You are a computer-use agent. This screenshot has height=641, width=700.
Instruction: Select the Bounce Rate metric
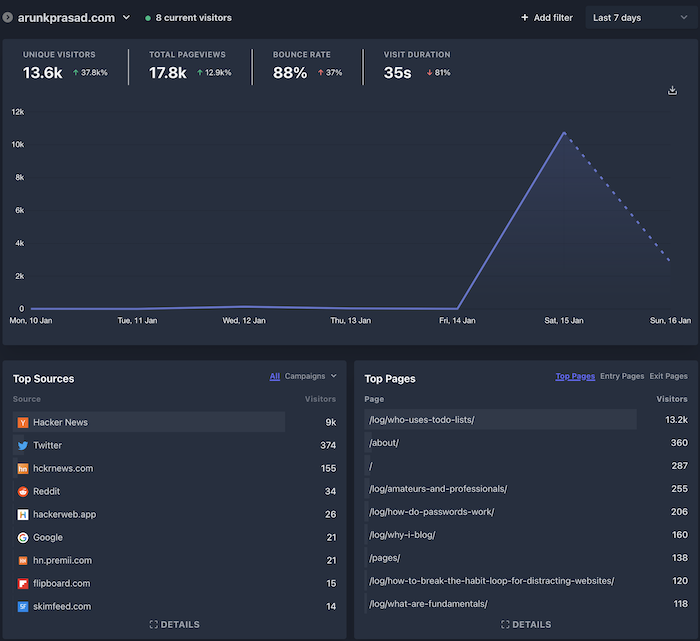coord(307,66)
